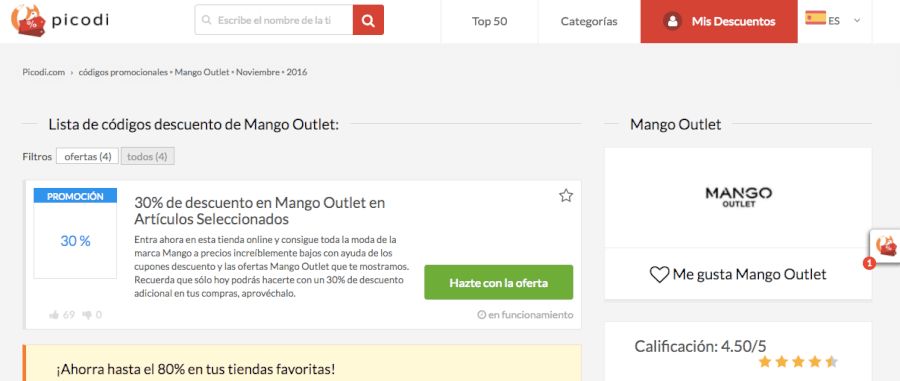Open the Mis Descuentos tab
This screenshot has height=381, width=900.
tap(719, 21)
